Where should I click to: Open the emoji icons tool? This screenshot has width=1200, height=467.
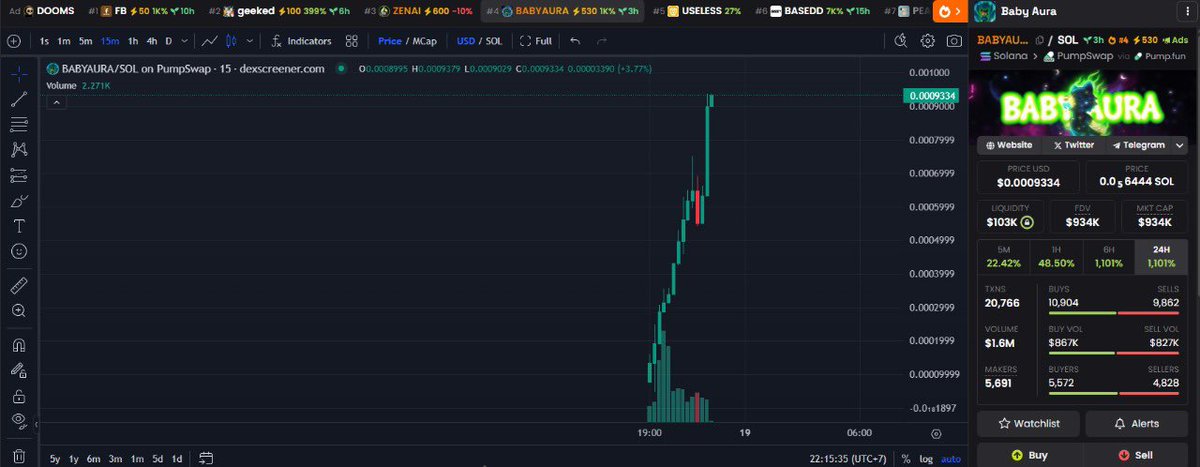[x=19, y=251]
